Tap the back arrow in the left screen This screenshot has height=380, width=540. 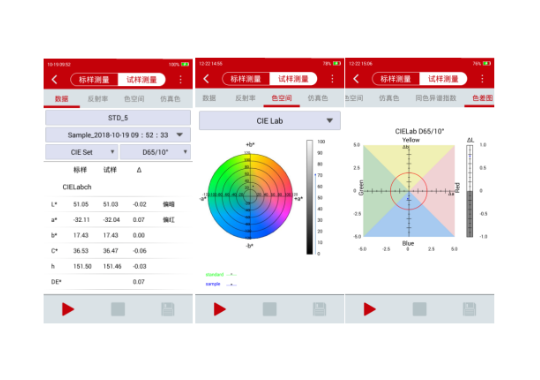point(55,80)
